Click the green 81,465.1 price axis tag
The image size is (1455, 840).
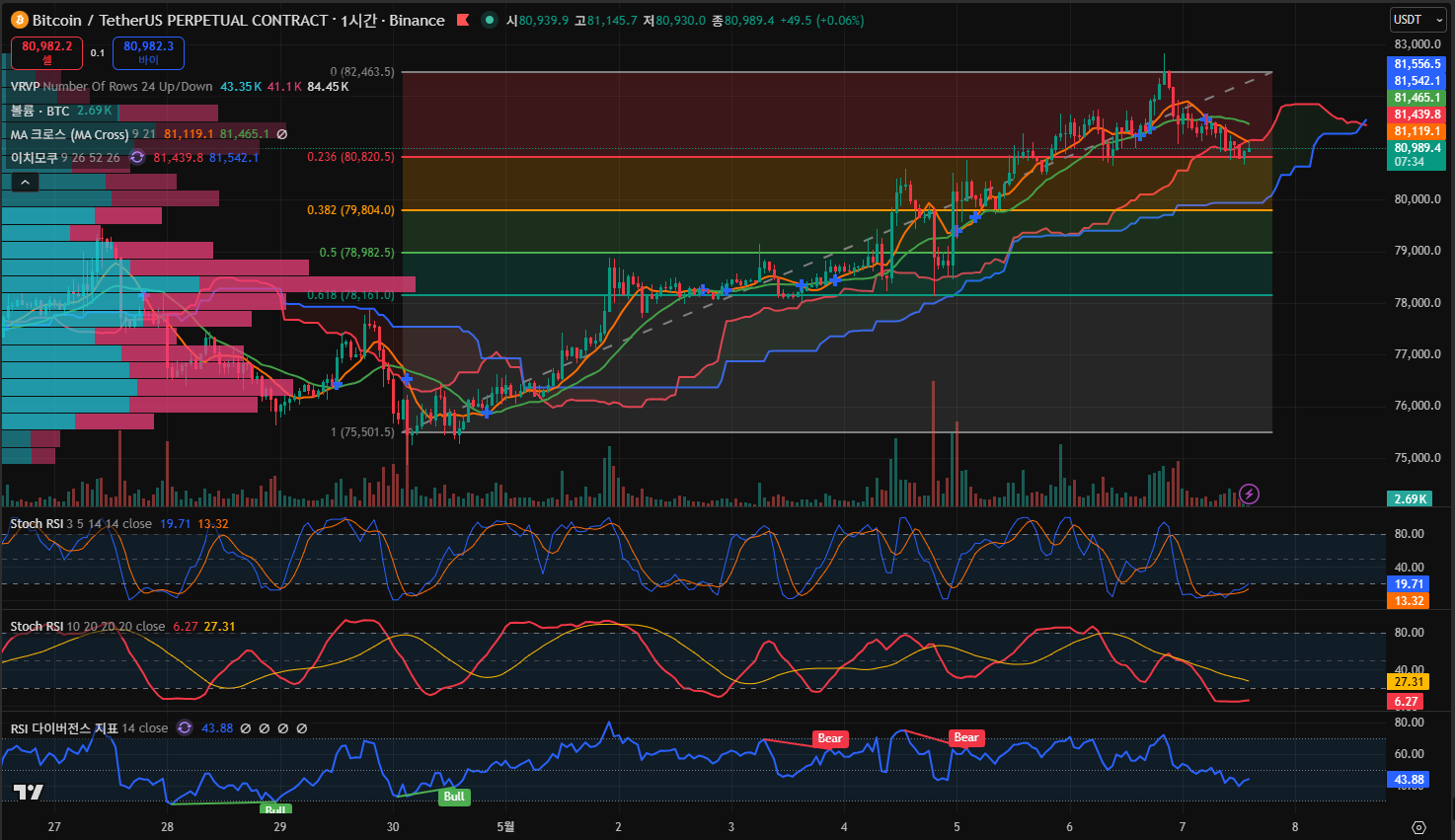pyautogui.click(x=1417, y=98)
